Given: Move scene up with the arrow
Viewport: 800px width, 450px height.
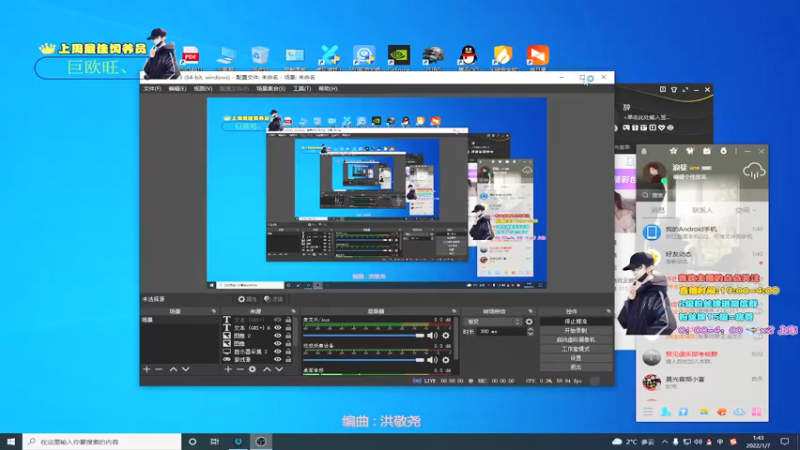Looking at the screenshot, I should click(173, 369).
